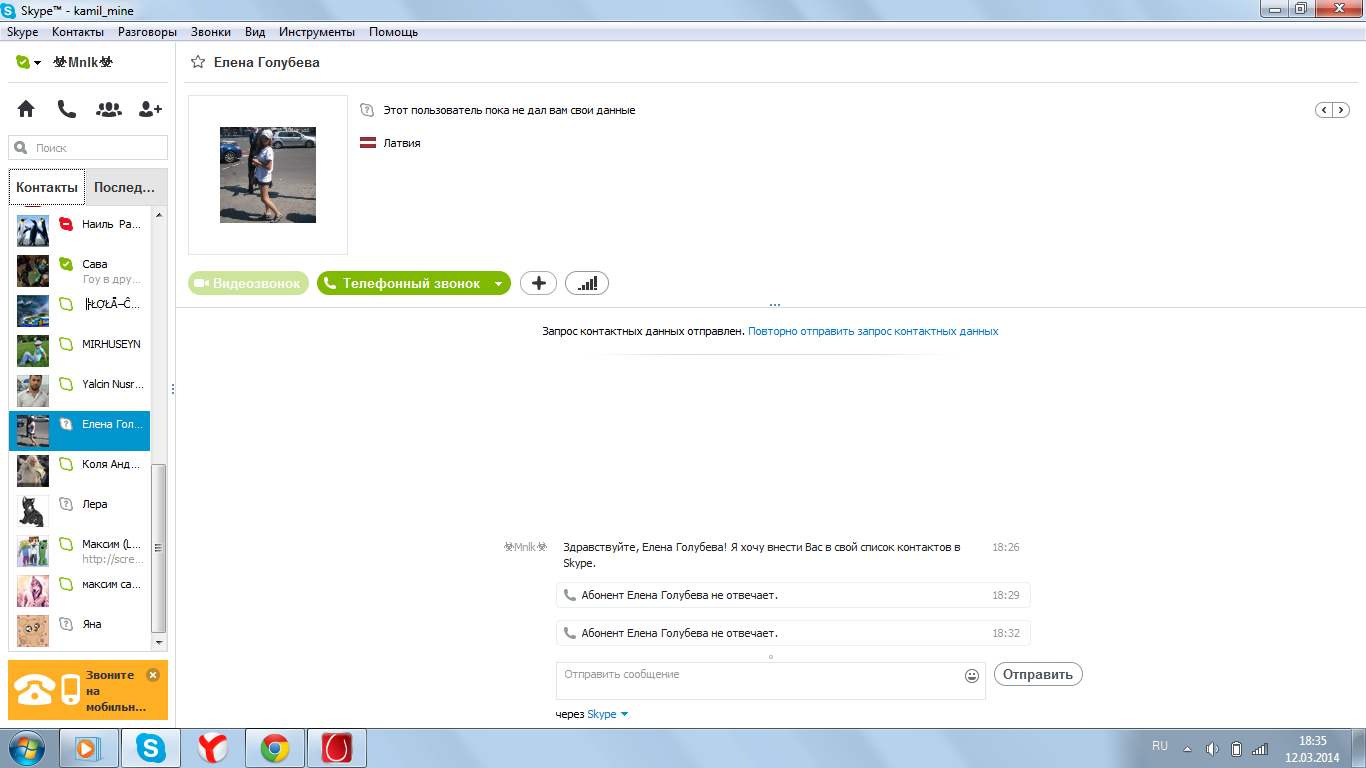Screen dimensions: 1366x768
Task: Open Yandex browser from taskbar
Action: tap(213, 748)
